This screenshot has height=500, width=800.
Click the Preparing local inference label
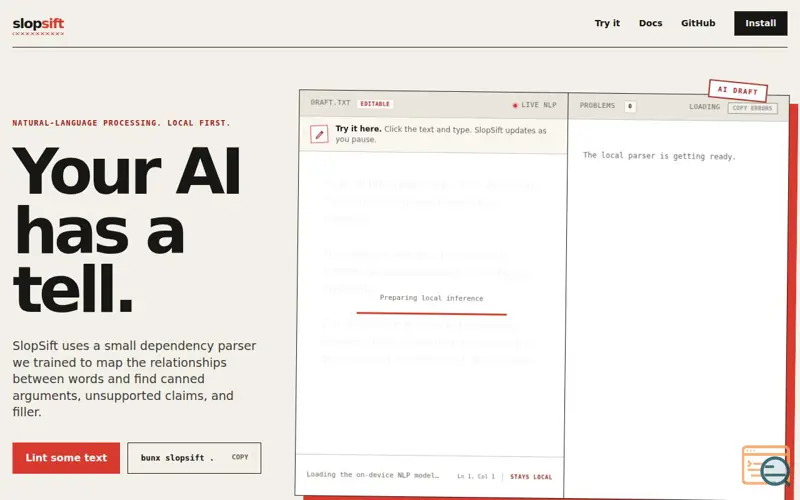431,298
